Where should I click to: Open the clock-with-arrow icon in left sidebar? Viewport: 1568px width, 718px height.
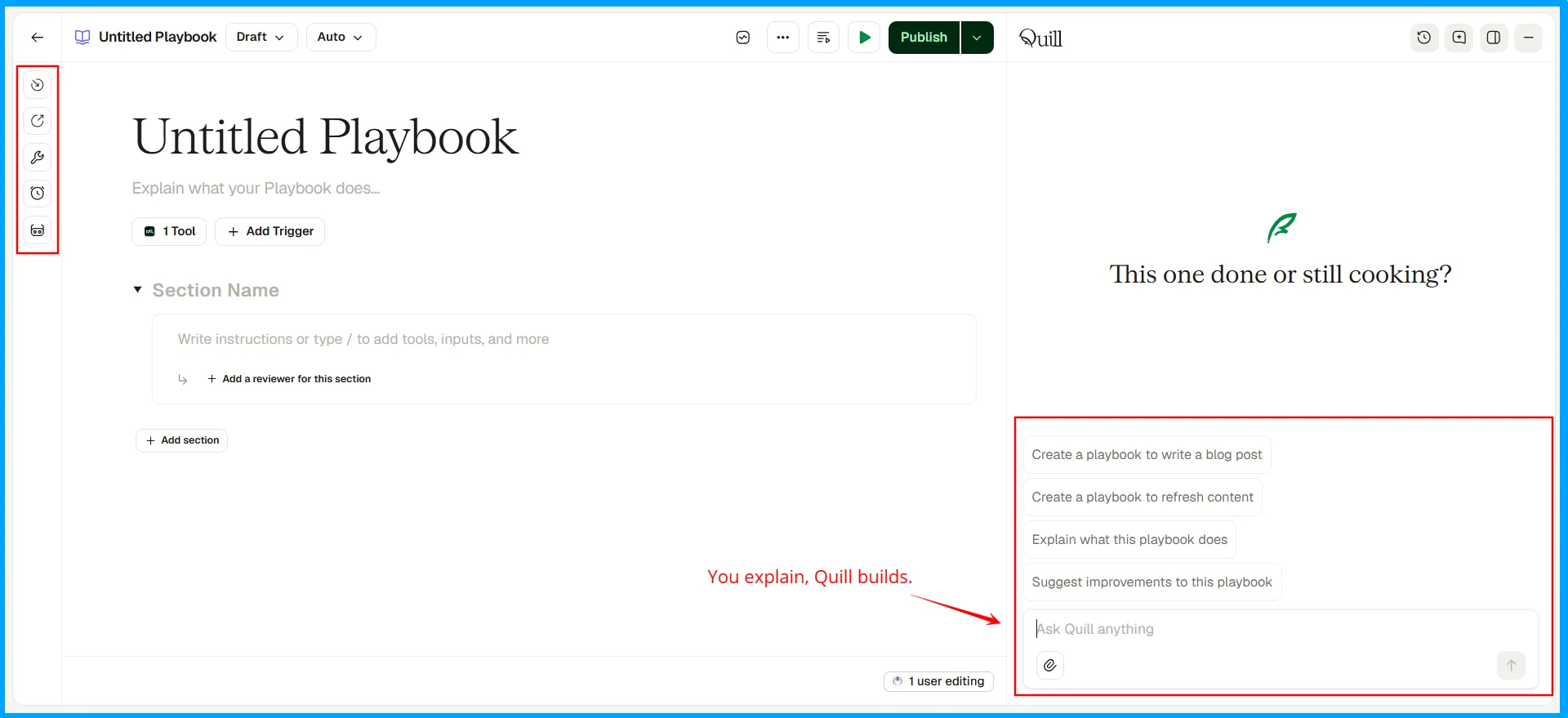pos(38,85)
